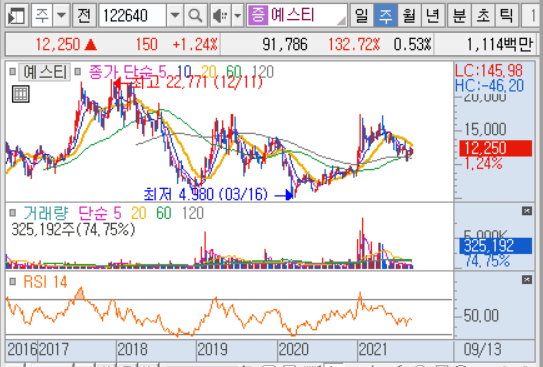Screen dimensions: 543x367
Task: Switch to minute chart 분
Action: (459, 16)
